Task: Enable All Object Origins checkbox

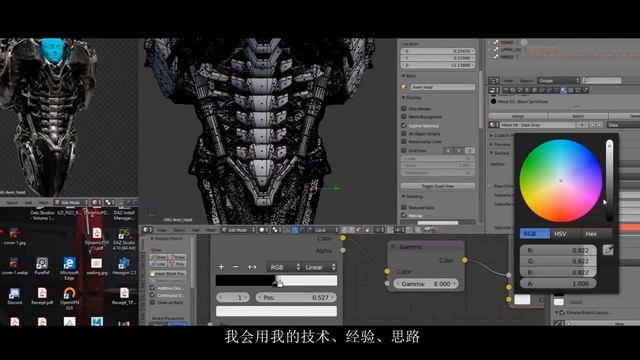Action: coord(404,133)
